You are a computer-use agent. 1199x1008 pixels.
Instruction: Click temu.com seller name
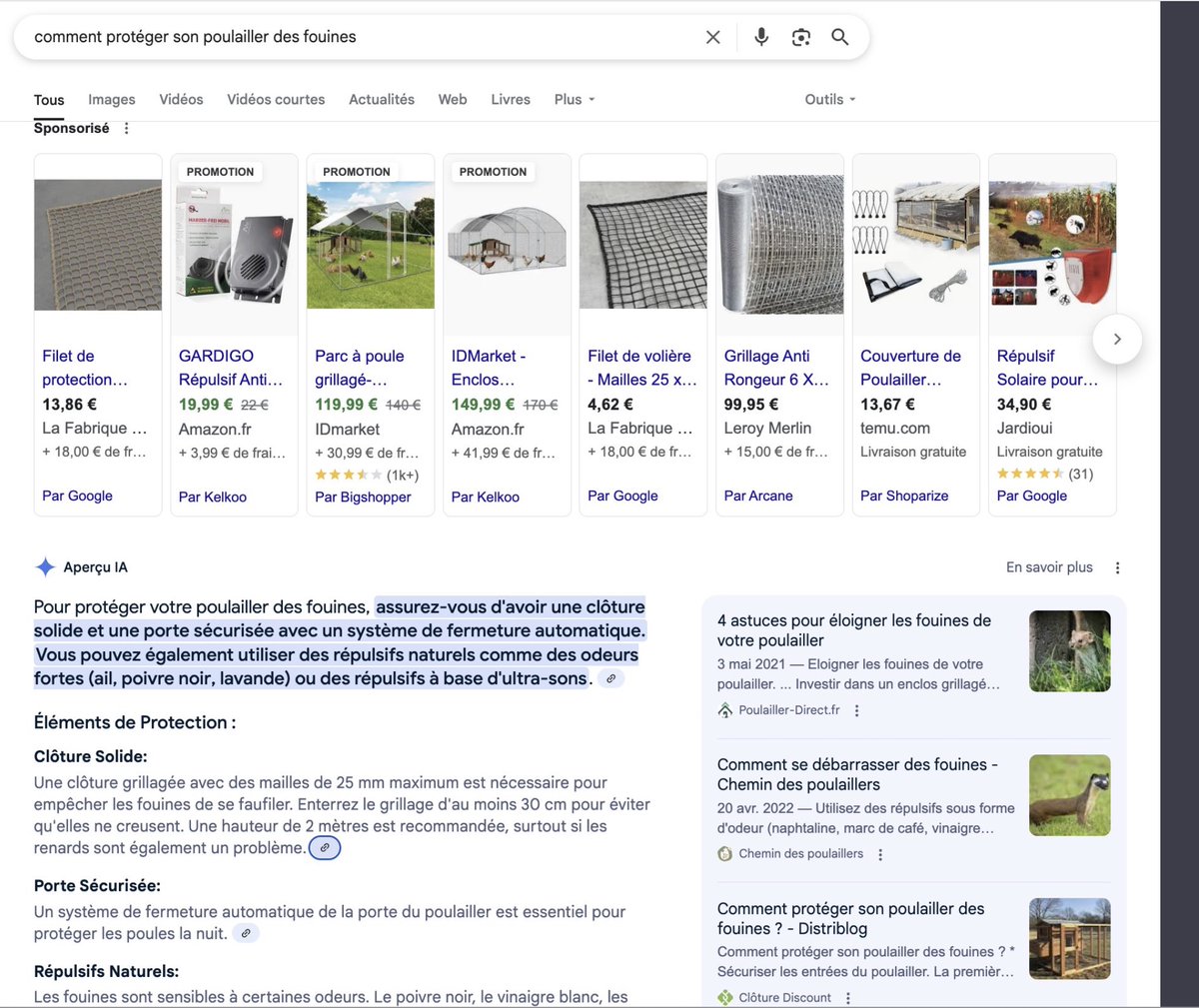(x=895, y=428)
